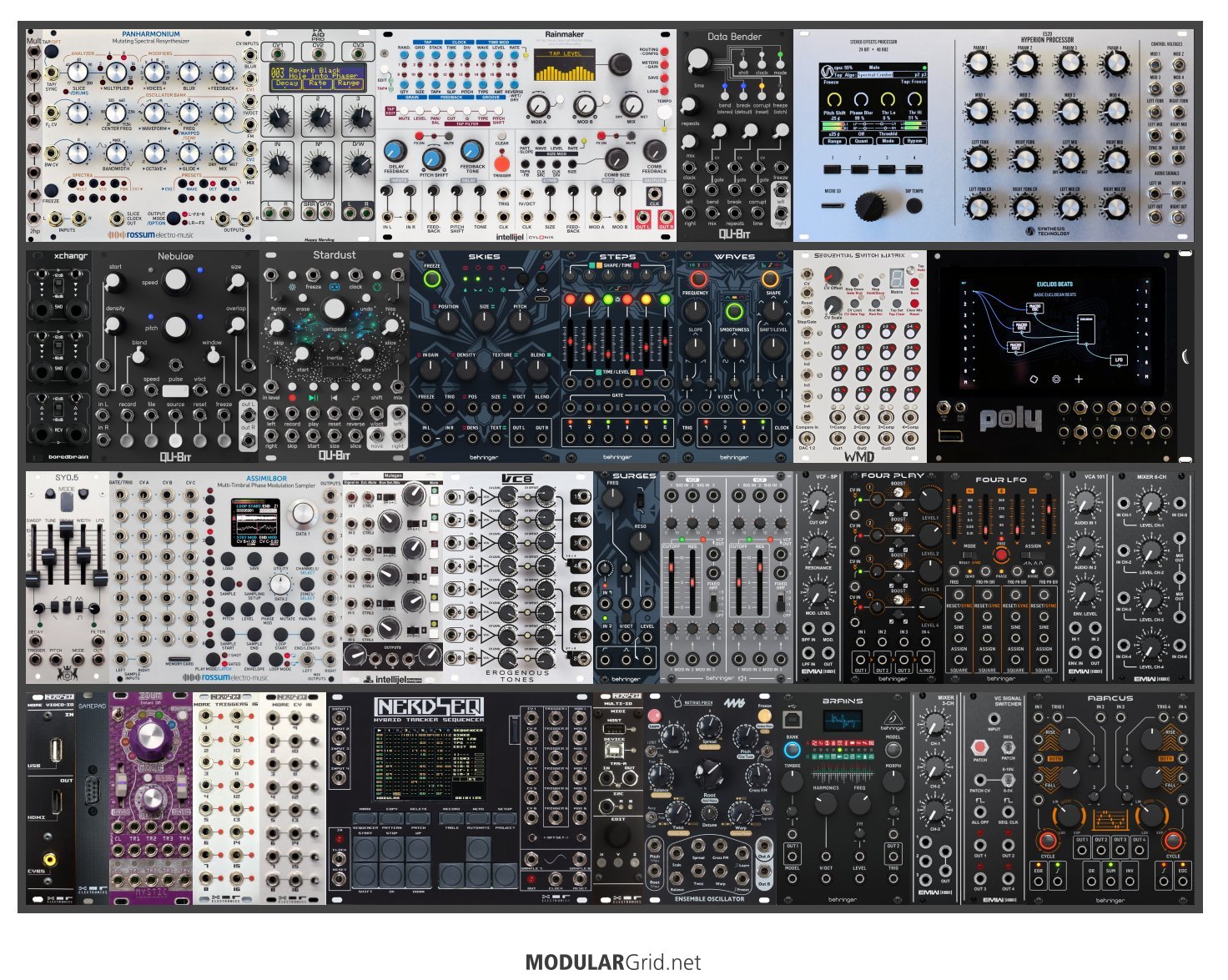Image resolution: width=1228 pixels, height=980 pixels.
Task: Toggle the TAP button on Panharmonium
Action: 52,52
